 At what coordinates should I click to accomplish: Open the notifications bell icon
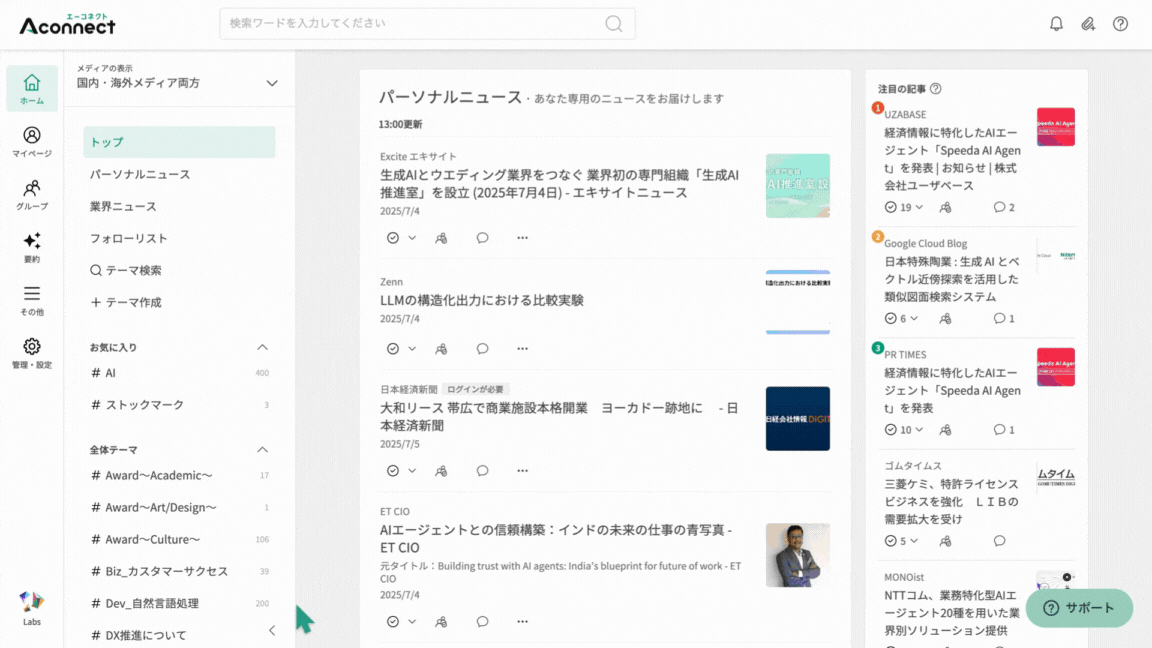(1056, 24)
